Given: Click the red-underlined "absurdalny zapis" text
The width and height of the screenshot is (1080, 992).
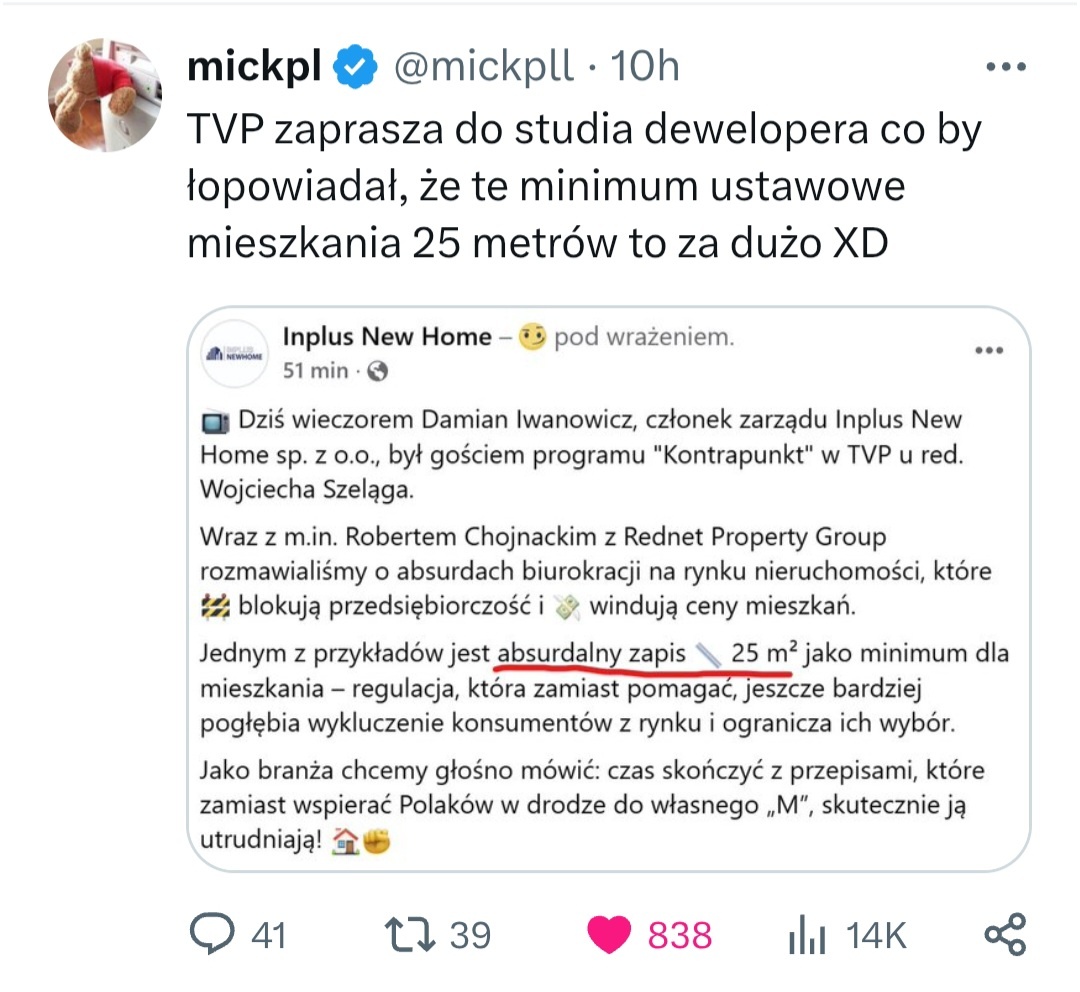Looking at the screenshot, I should pos(591,654).
